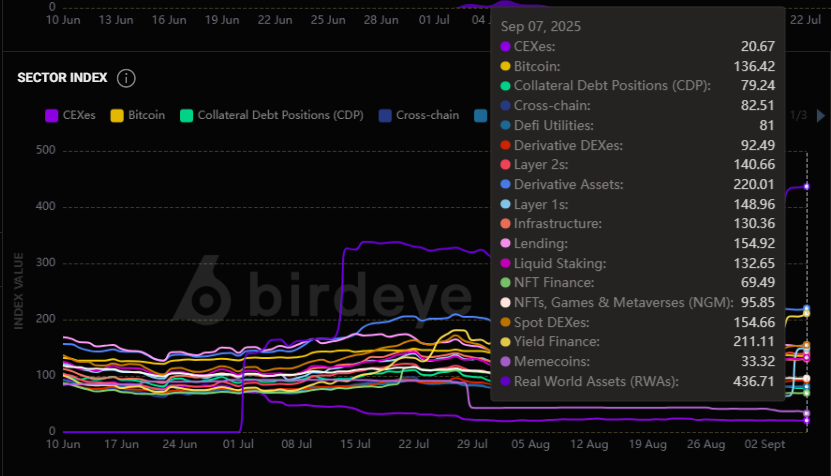Click the INDEX VALUE axis title
The width and height of the screenshot is (831, 476).
click(x=19, y=291)
